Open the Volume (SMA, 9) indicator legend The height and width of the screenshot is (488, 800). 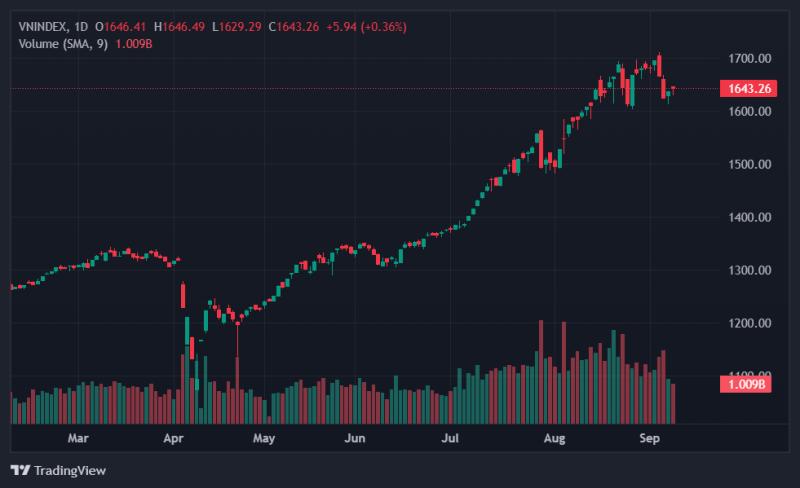click(63, 44)
